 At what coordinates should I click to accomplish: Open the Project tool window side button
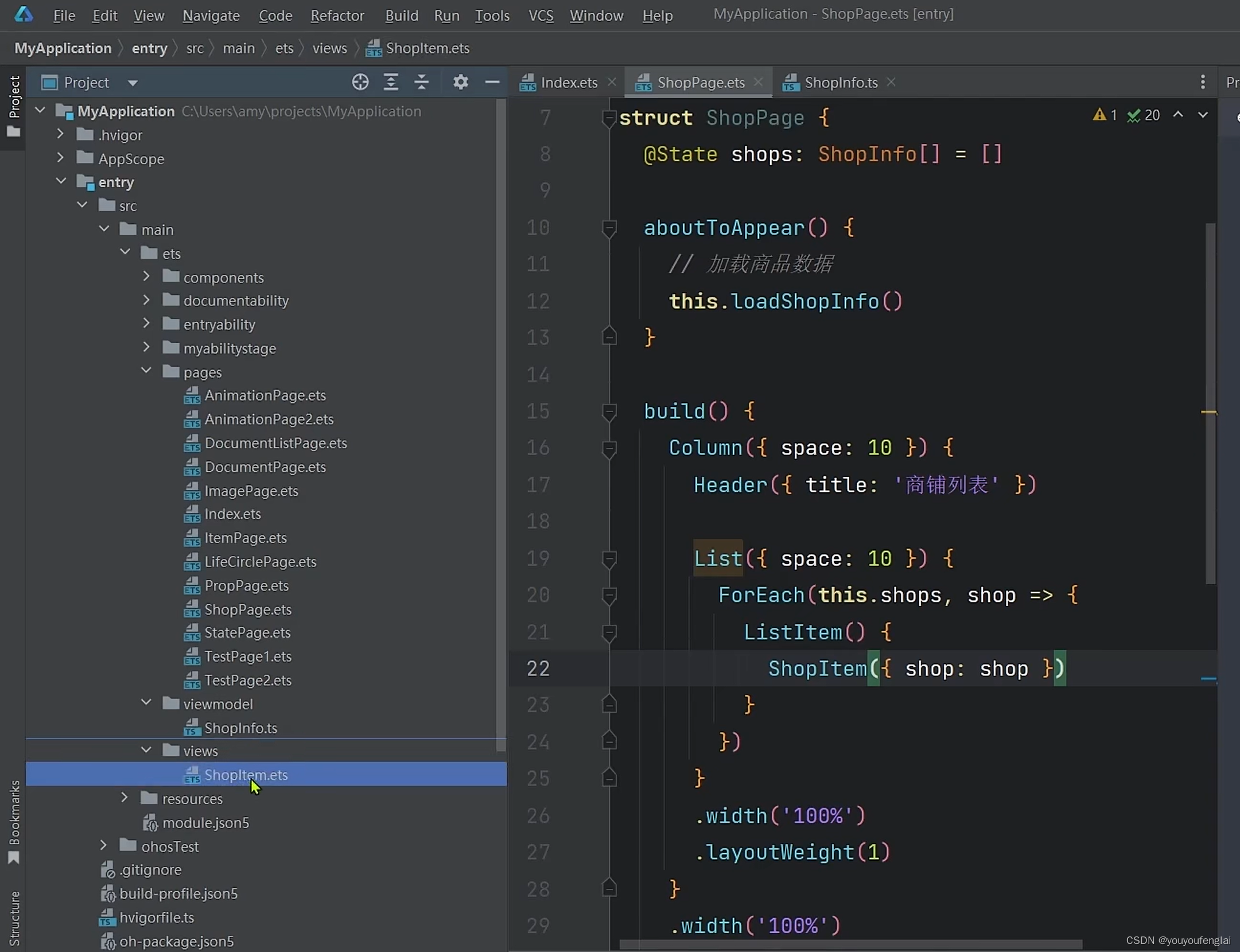coord(14,107)
